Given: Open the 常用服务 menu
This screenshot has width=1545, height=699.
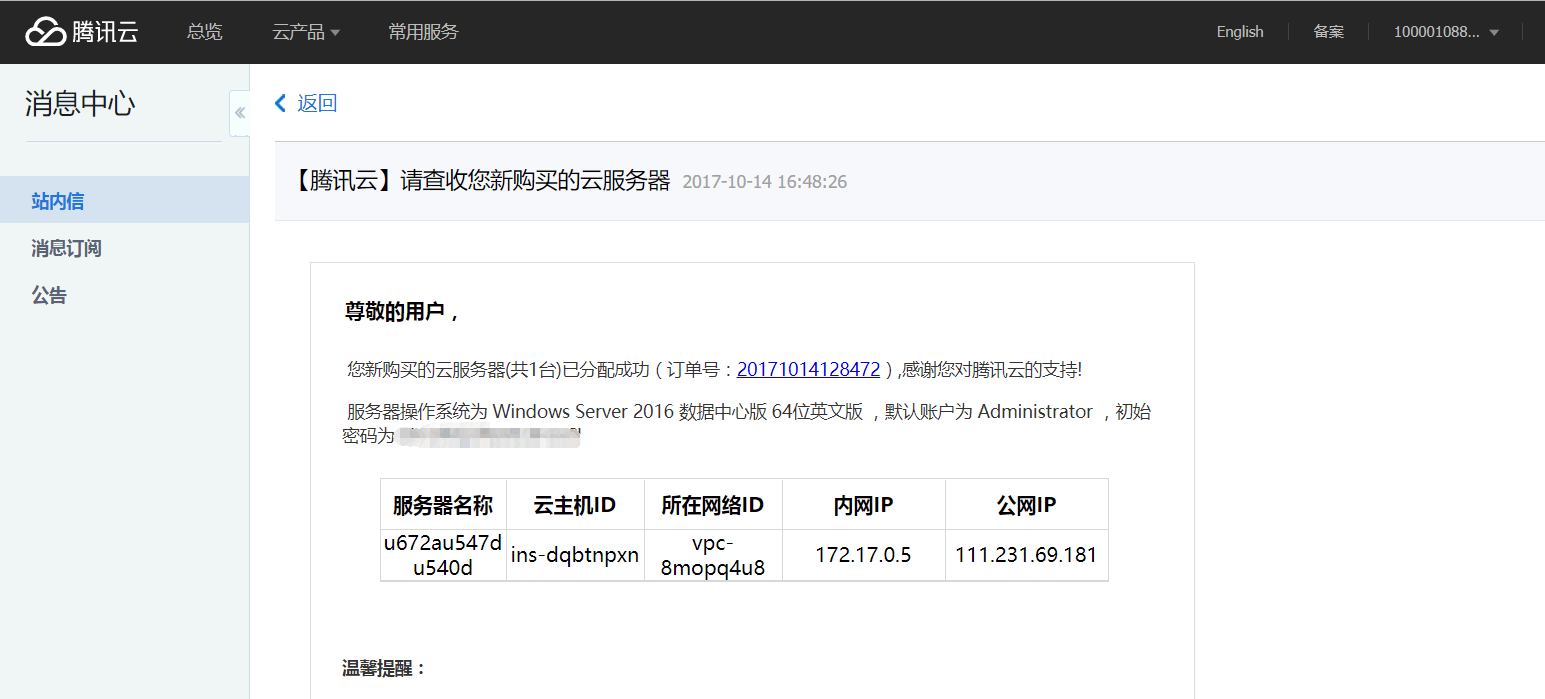Looking at the screenshot, I should pos(423,32).
